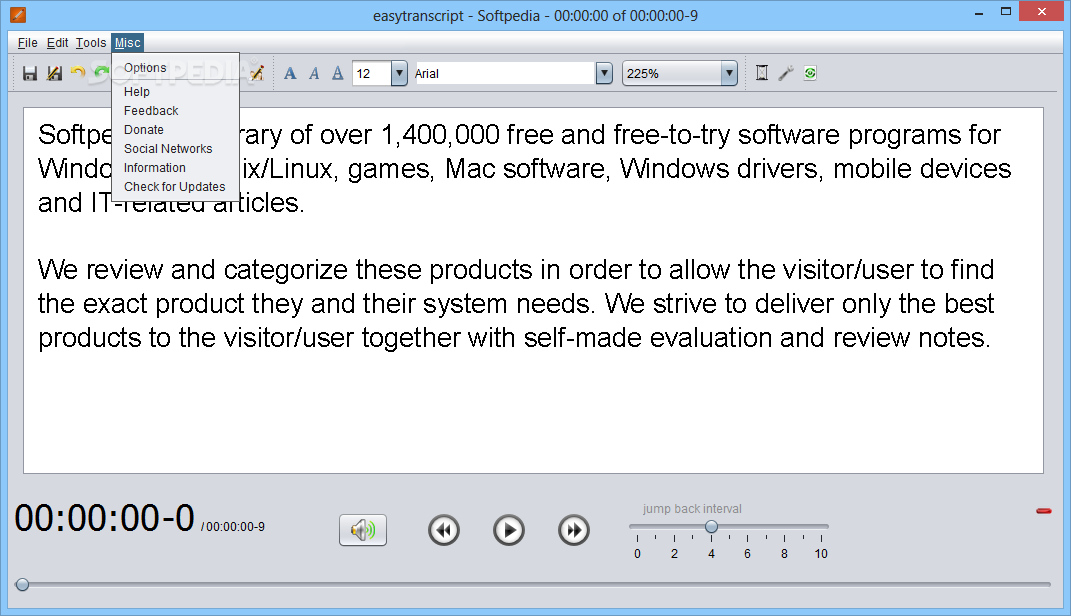Close the open Misc menu
This screenshot has height=616, width=1071.
tap(128, 43)
